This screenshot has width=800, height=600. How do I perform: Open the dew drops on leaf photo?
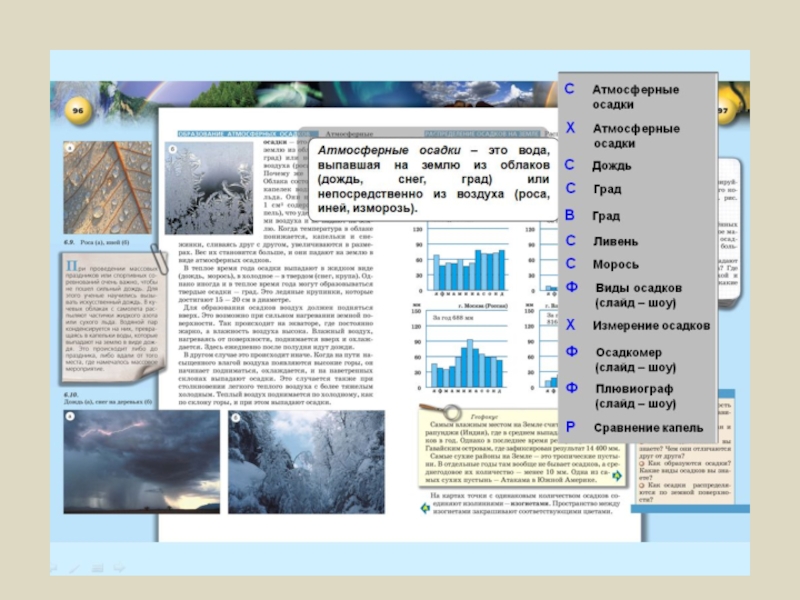pyautogui.click(x=108, y=188)
